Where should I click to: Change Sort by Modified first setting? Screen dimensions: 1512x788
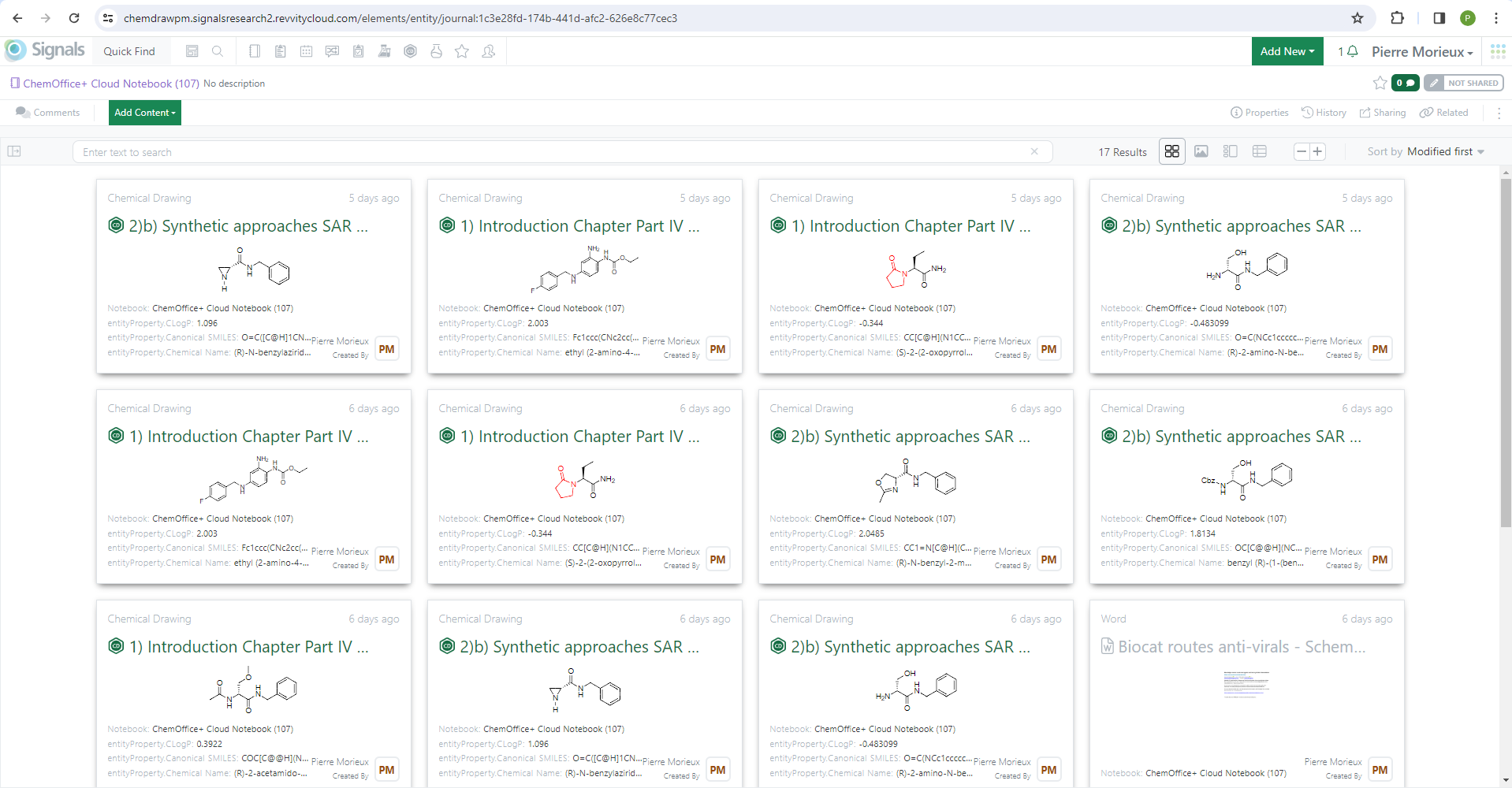pyautogui.click(x=1444, y=151)
